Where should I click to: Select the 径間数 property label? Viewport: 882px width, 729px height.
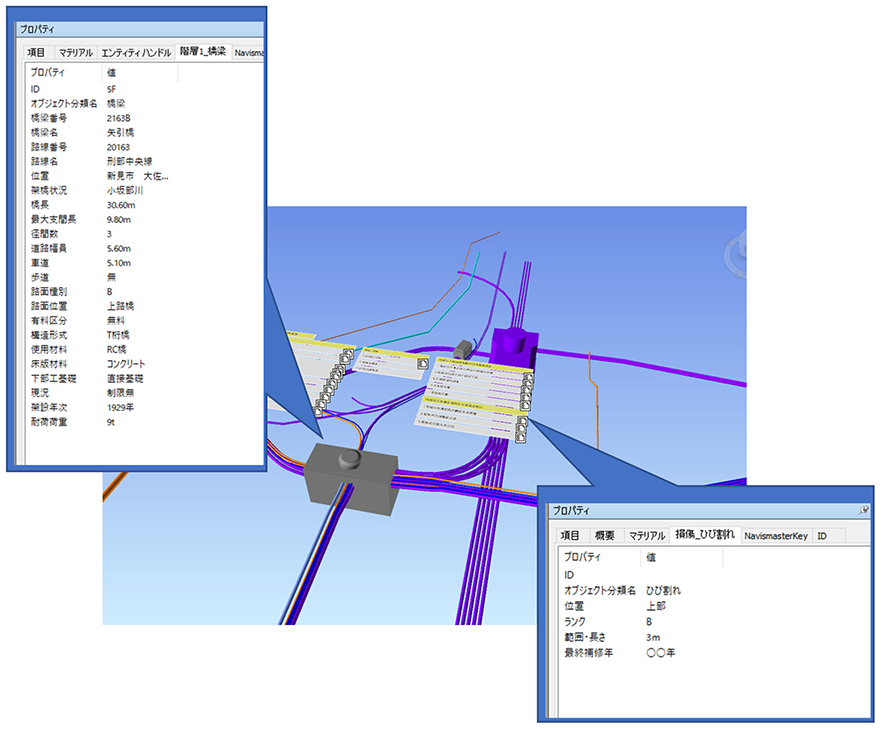point(44,233)
